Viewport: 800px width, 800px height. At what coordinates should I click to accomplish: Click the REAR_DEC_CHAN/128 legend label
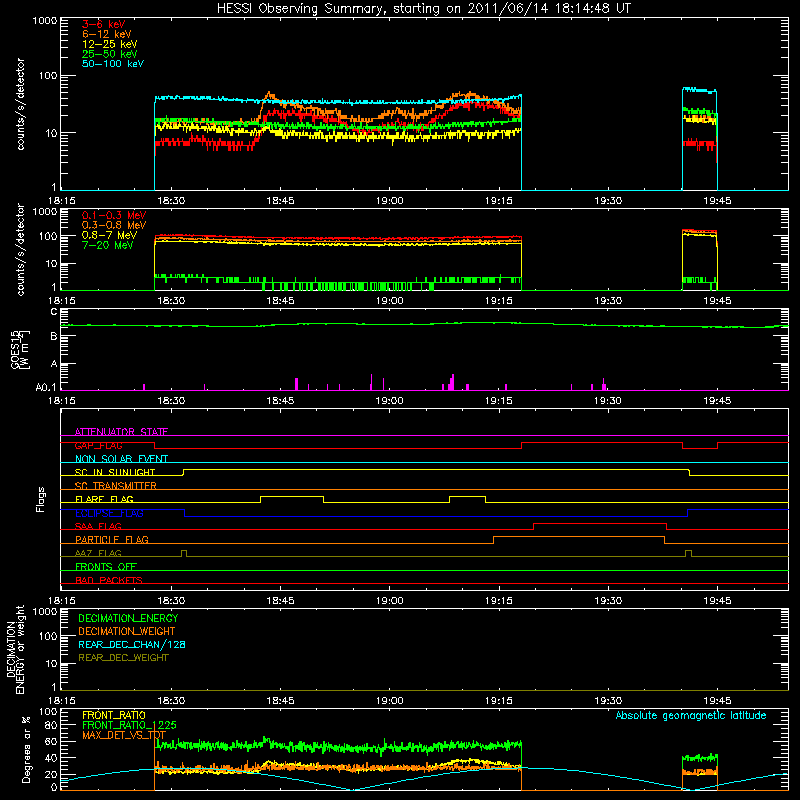[x=132, y=644]
